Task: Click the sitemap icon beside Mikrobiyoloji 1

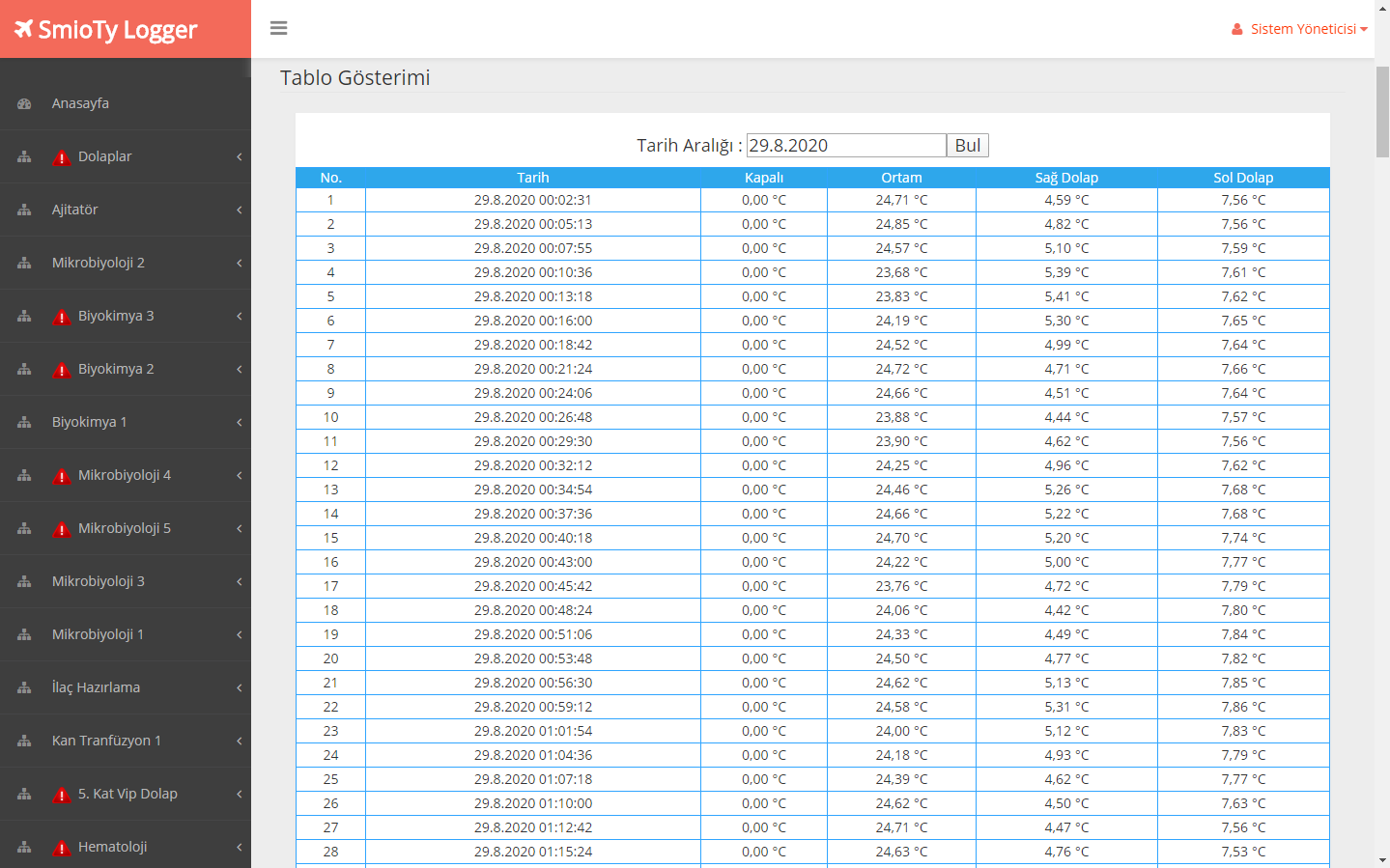Action: click(x=24, y=634)
